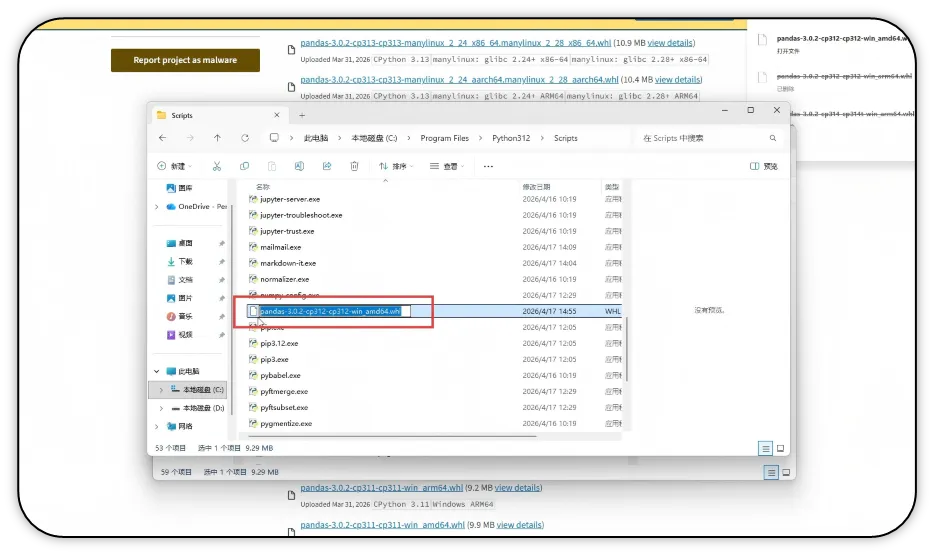934x555 pixels.
Task: Expand the 本地磁盘 (D:) drive node
Action: tap(161, 408)
